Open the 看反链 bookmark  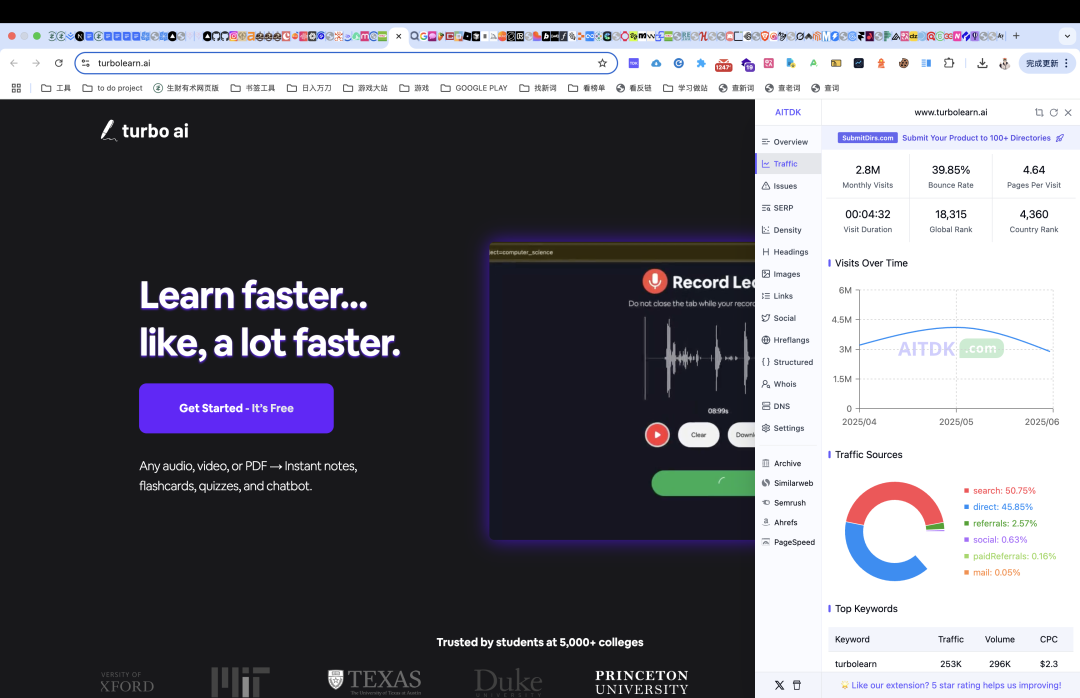point(634,88)
